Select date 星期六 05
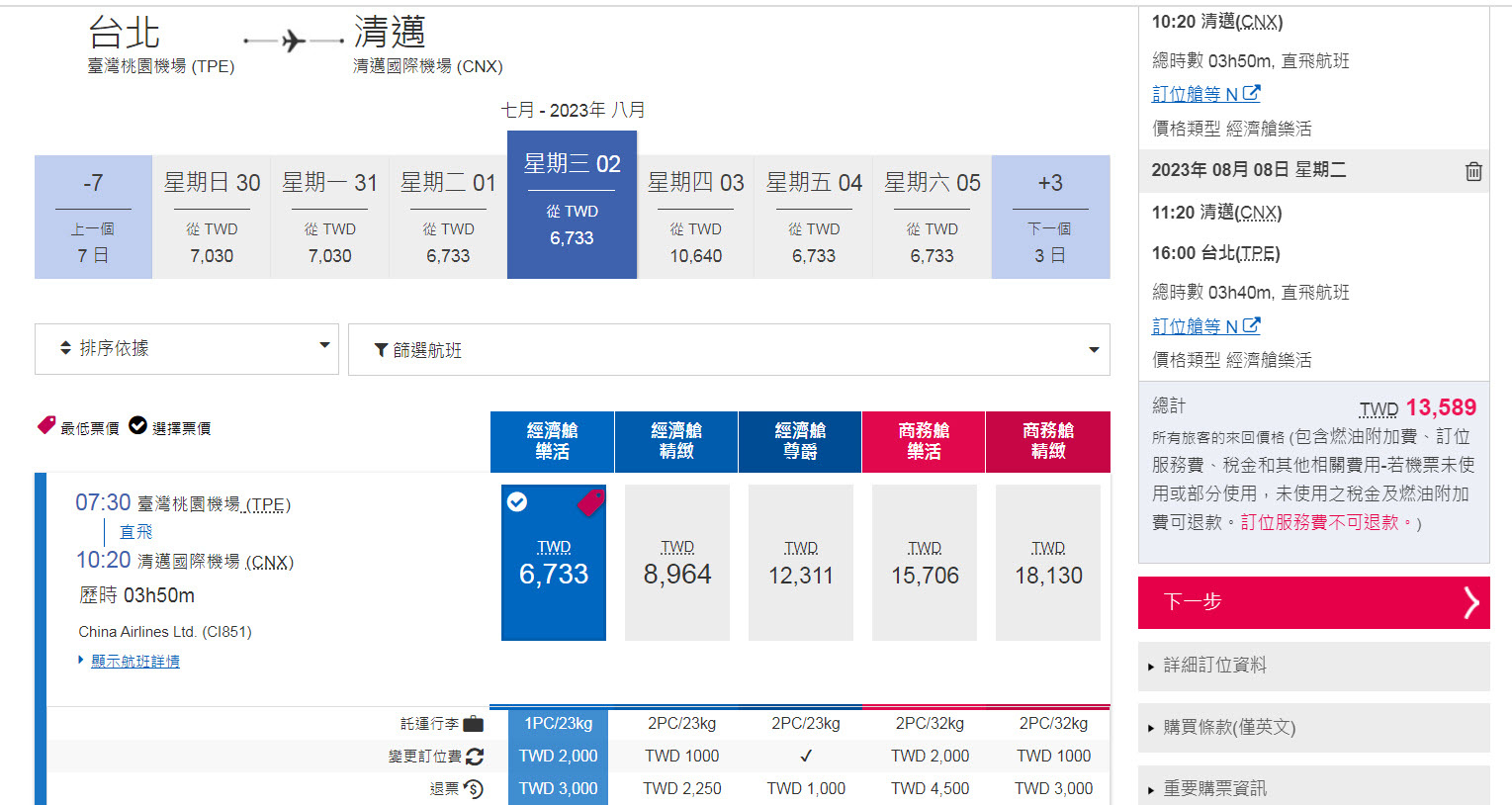 pyautogui.click(x=933, y=217)
